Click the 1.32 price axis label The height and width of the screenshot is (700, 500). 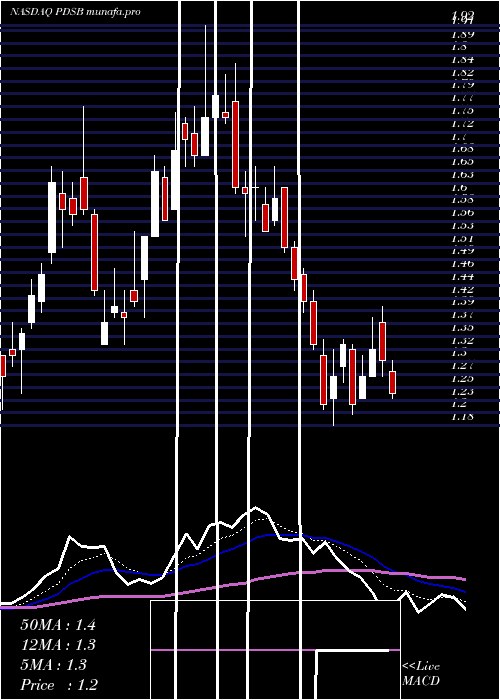tap(462, 341)
